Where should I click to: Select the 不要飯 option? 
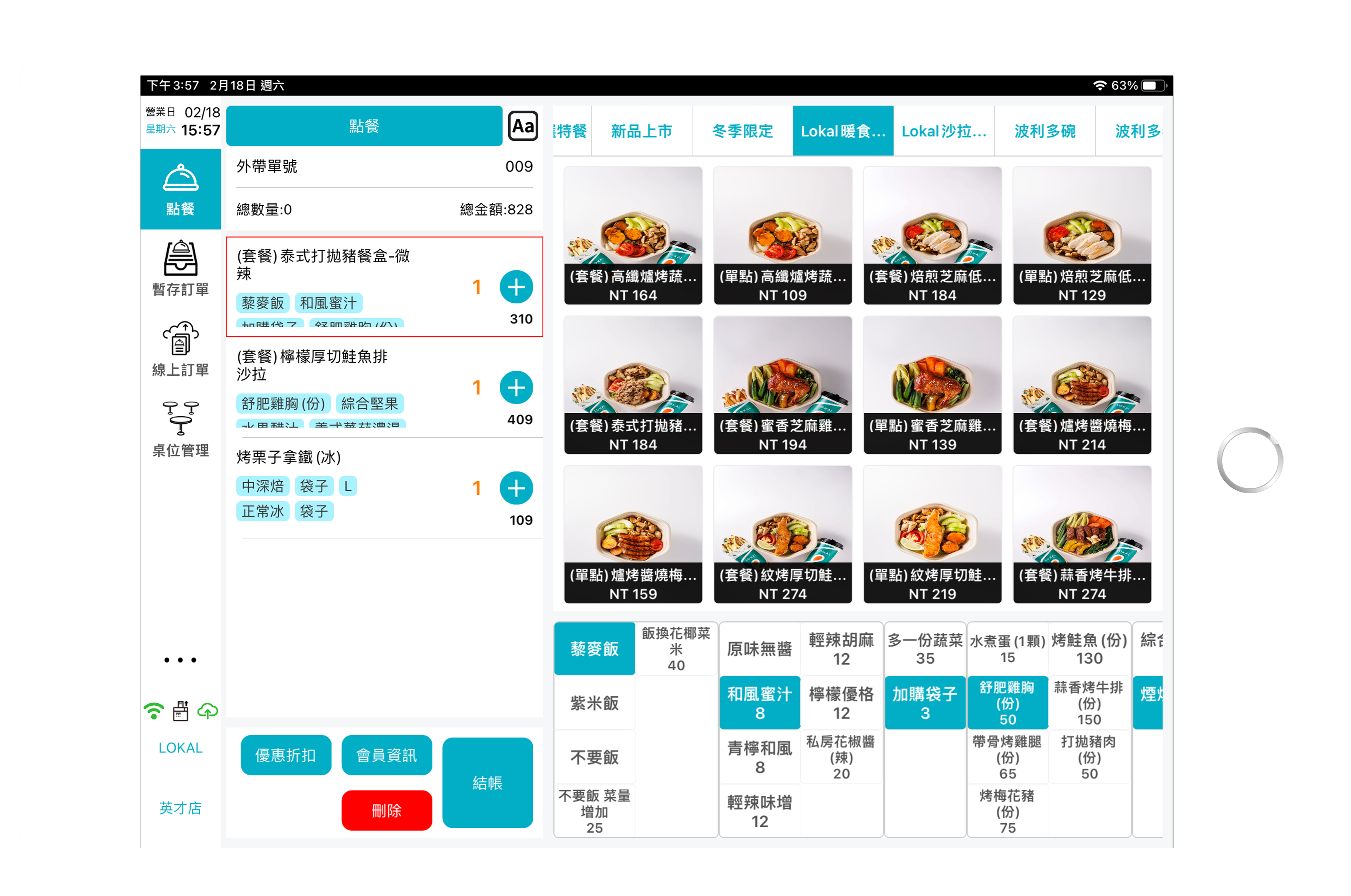coord(595,757)
